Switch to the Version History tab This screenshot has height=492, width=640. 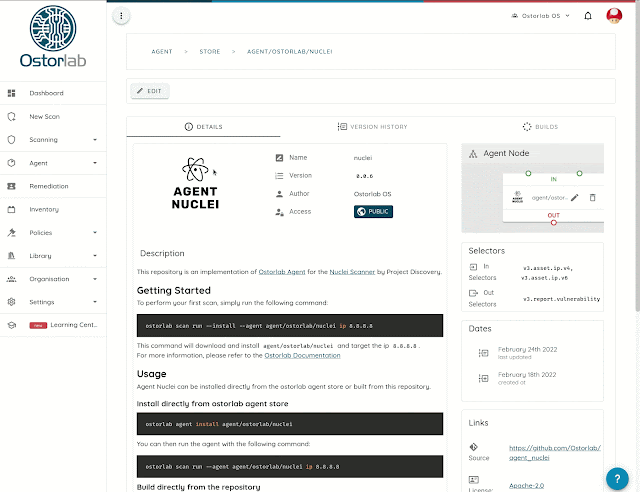pos(372,127)
